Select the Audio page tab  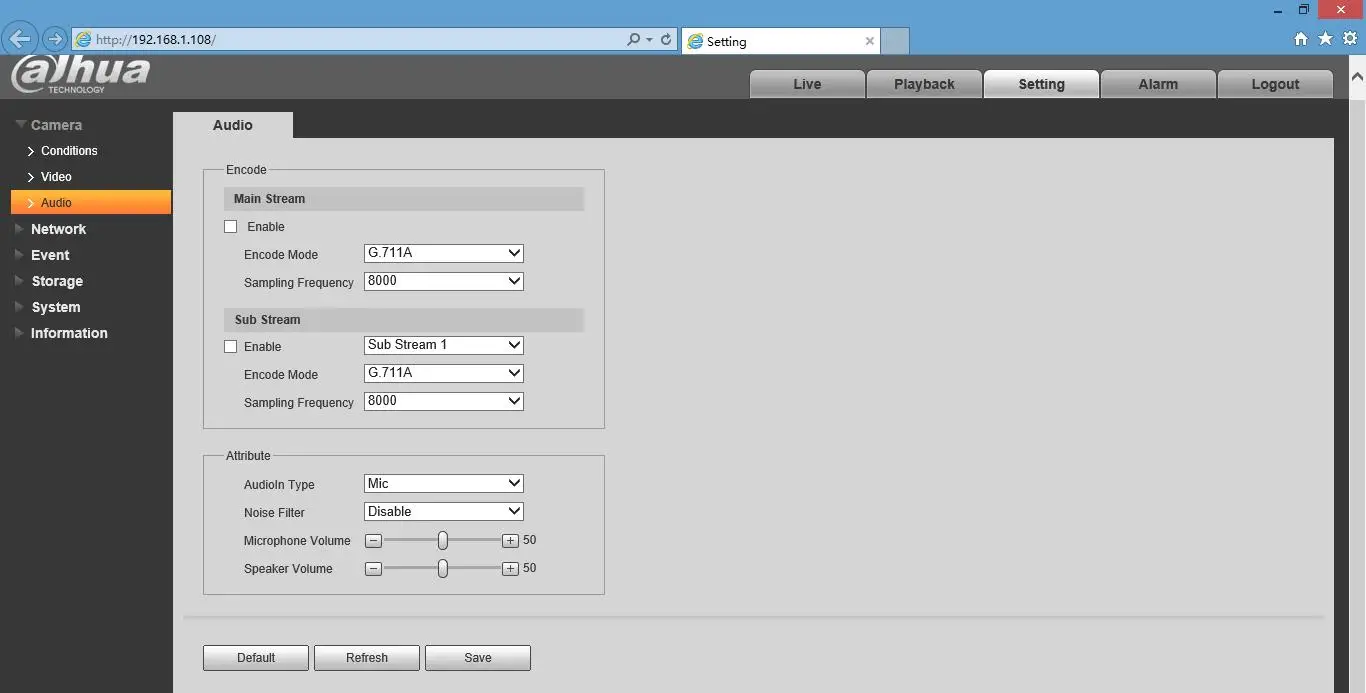233,125
